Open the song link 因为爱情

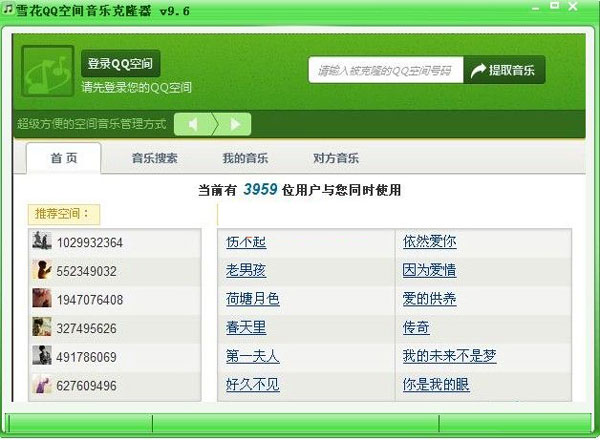click(429, 270)
